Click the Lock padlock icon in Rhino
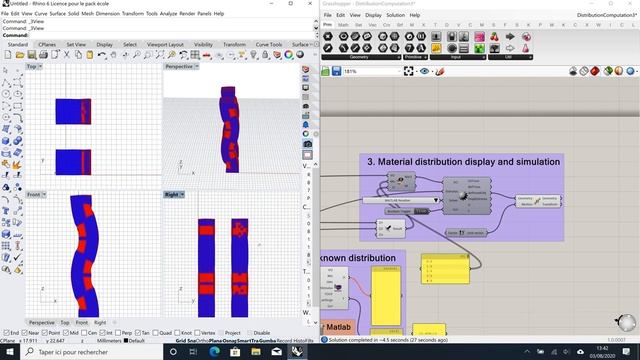 [265, 55]
